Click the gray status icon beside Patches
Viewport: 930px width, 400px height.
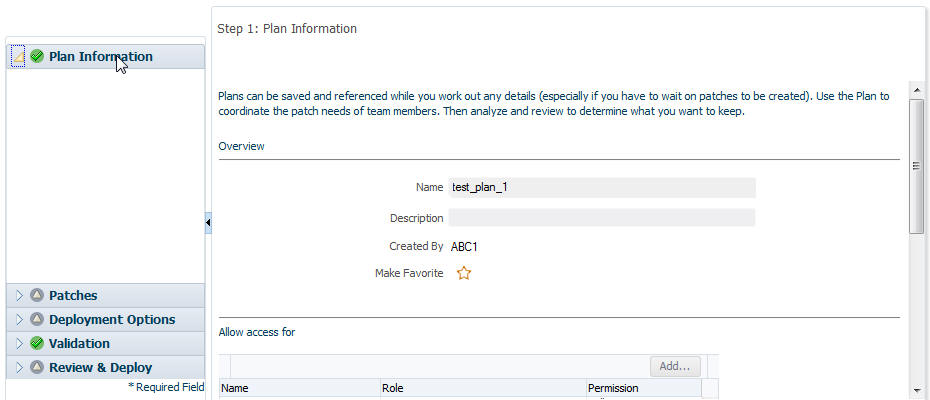(x=37, y=295)
